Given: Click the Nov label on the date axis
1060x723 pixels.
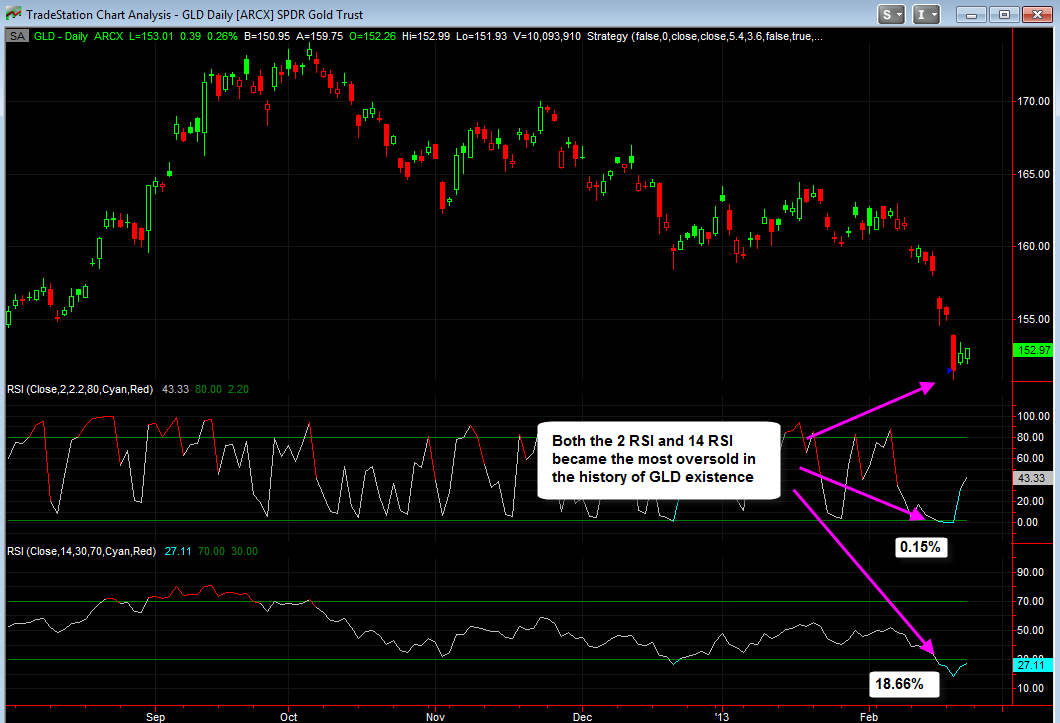Looking at the screenshot, I should pyautogui.click(x=435, y=717).
